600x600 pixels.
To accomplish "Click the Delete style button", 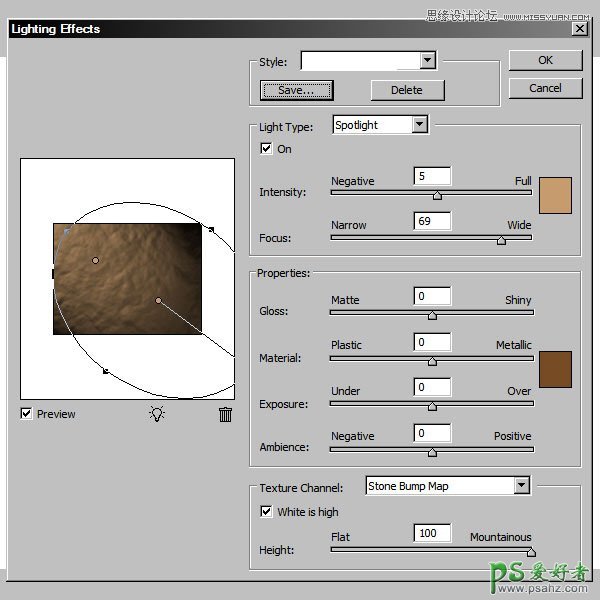I will pyautogui.click(x=406, y=90).
